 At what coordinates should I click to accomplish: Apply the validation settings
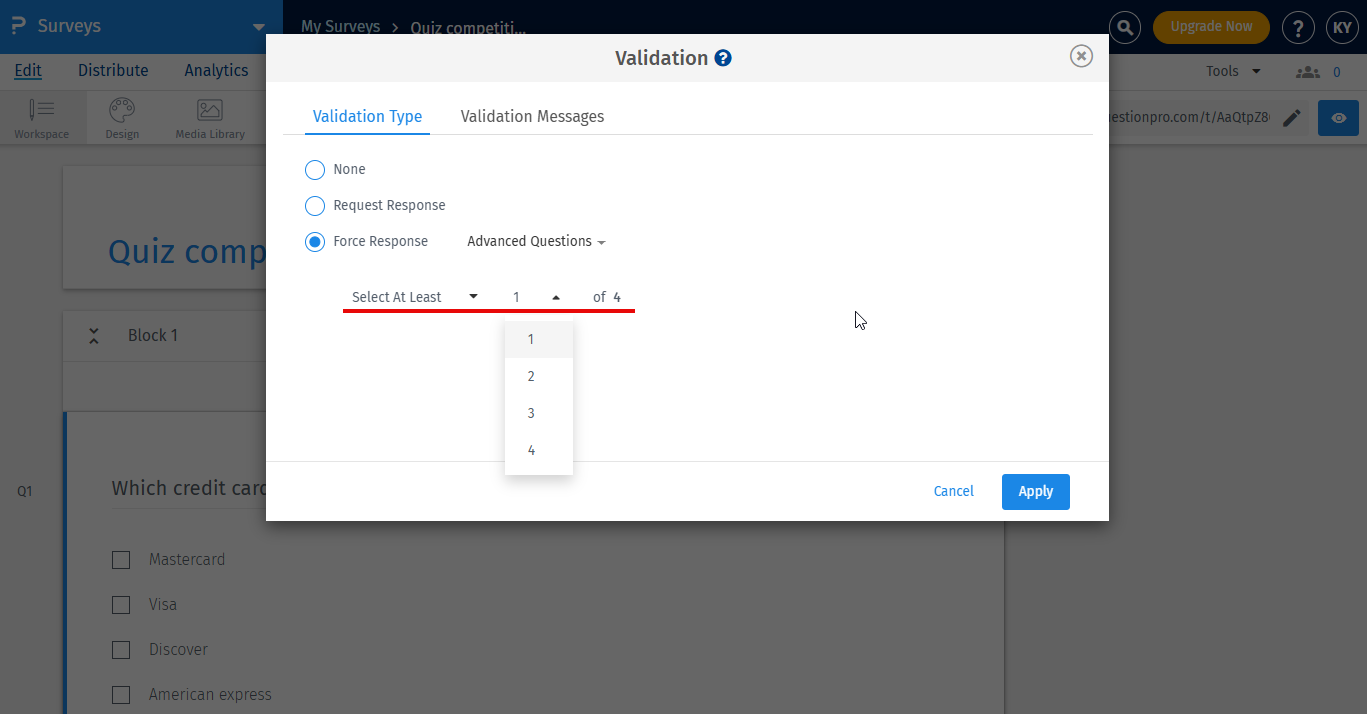point(1035,491)
